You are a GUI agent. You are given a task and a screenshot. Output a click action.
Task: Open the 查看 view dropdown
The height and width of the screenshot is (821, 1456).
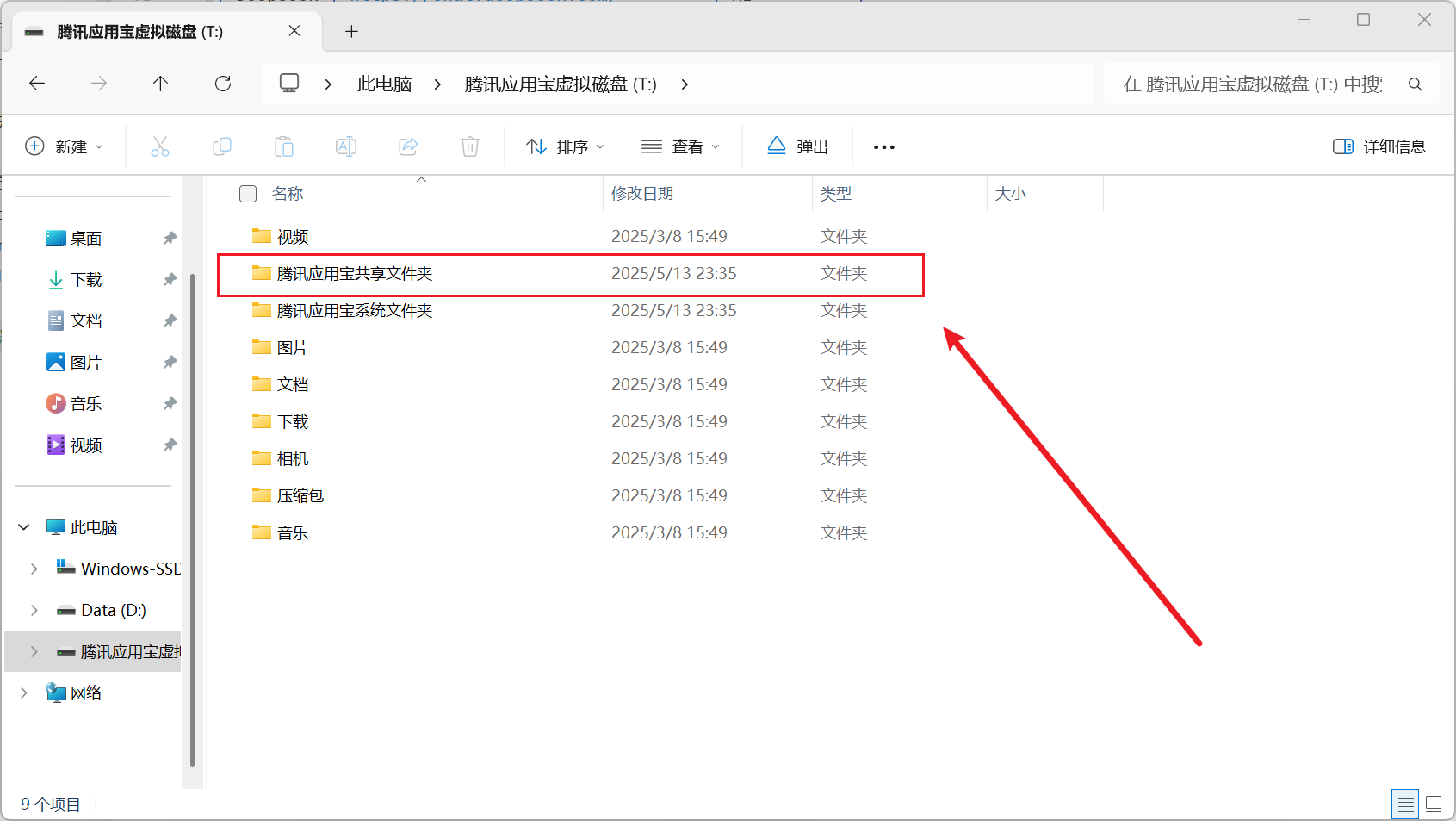click(681, 147)
